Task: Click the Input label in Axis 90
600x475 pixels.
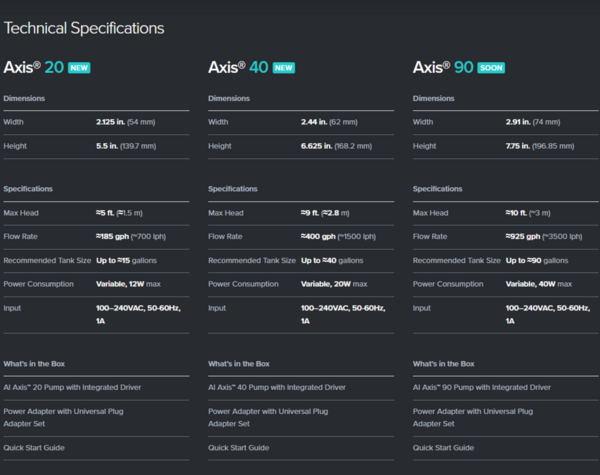Action: (x=422, y=308)
